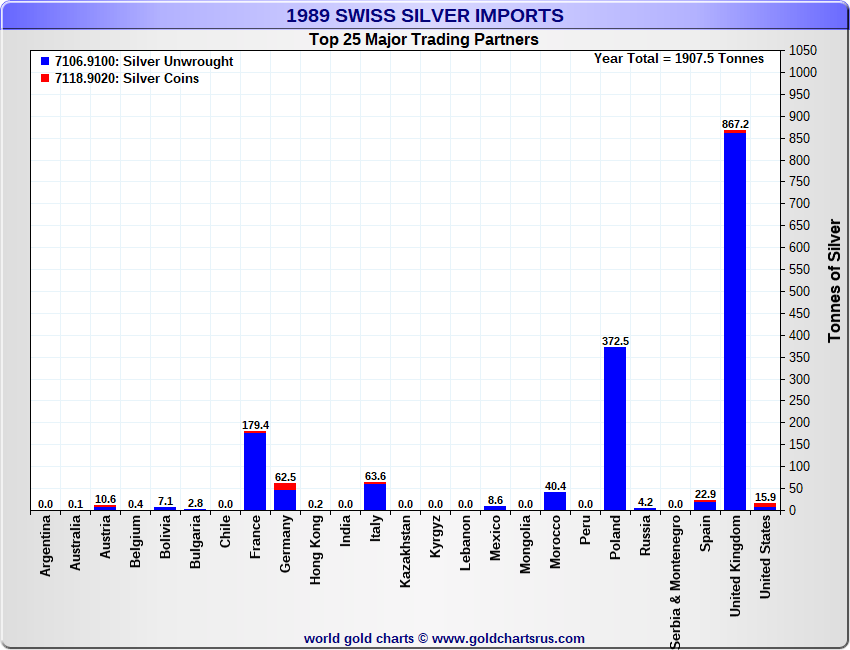Viewport: 850px width, 650px height.
Task: Click the United Kingdom bar
Action: click(735, 320)
